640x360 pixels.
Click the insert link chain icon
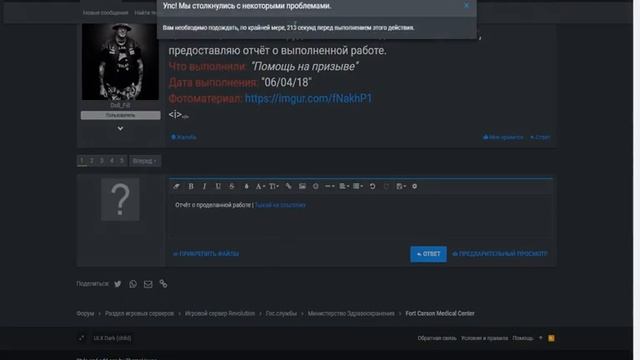tap(288, 186)
